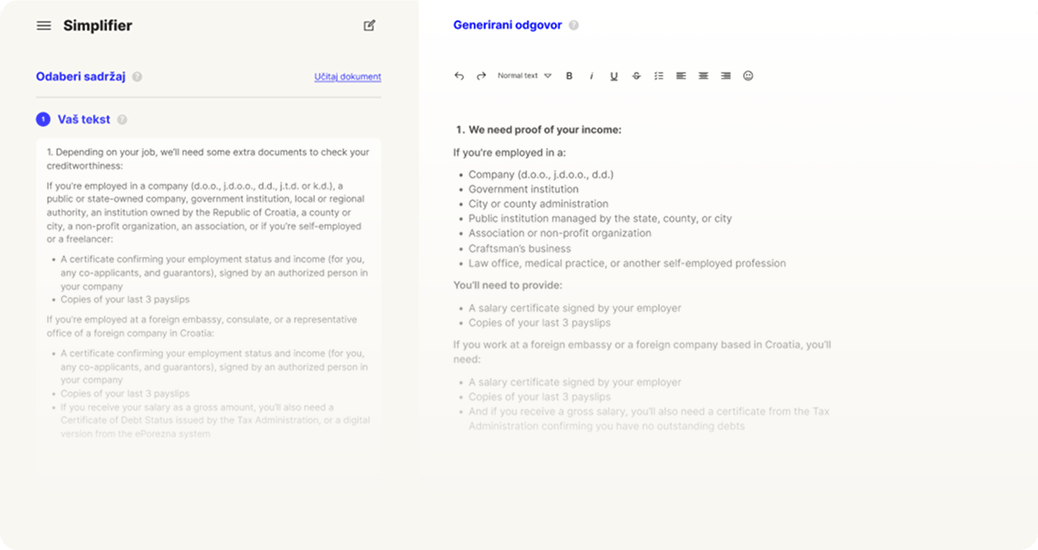Viewport: 1038px width, 550px height.
Task: Open the hamburger menu
Action: click(x=44, y=26)
